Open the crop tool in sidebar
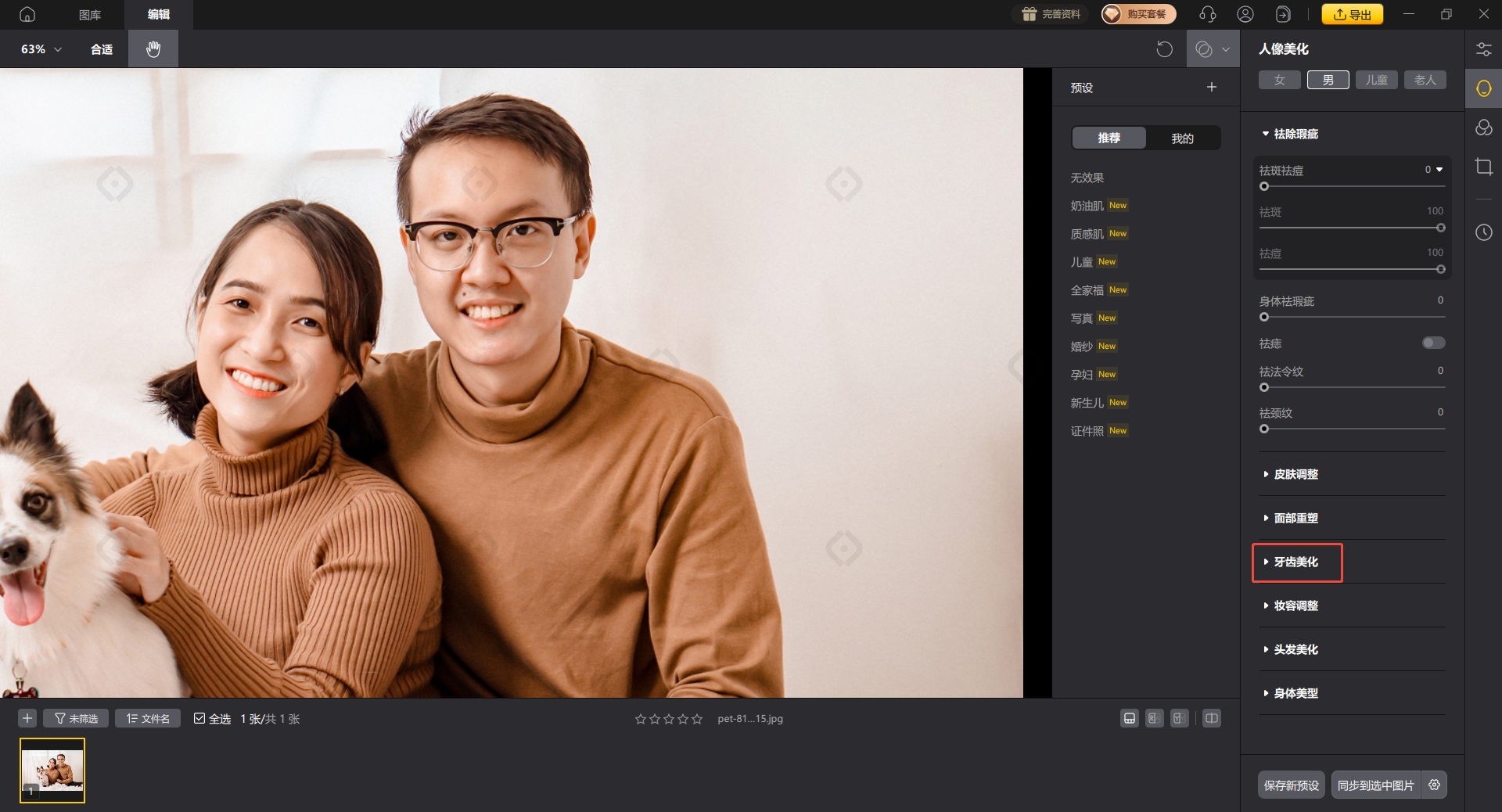Screen dimensions: 1502x812 (x=1483, y=167)
